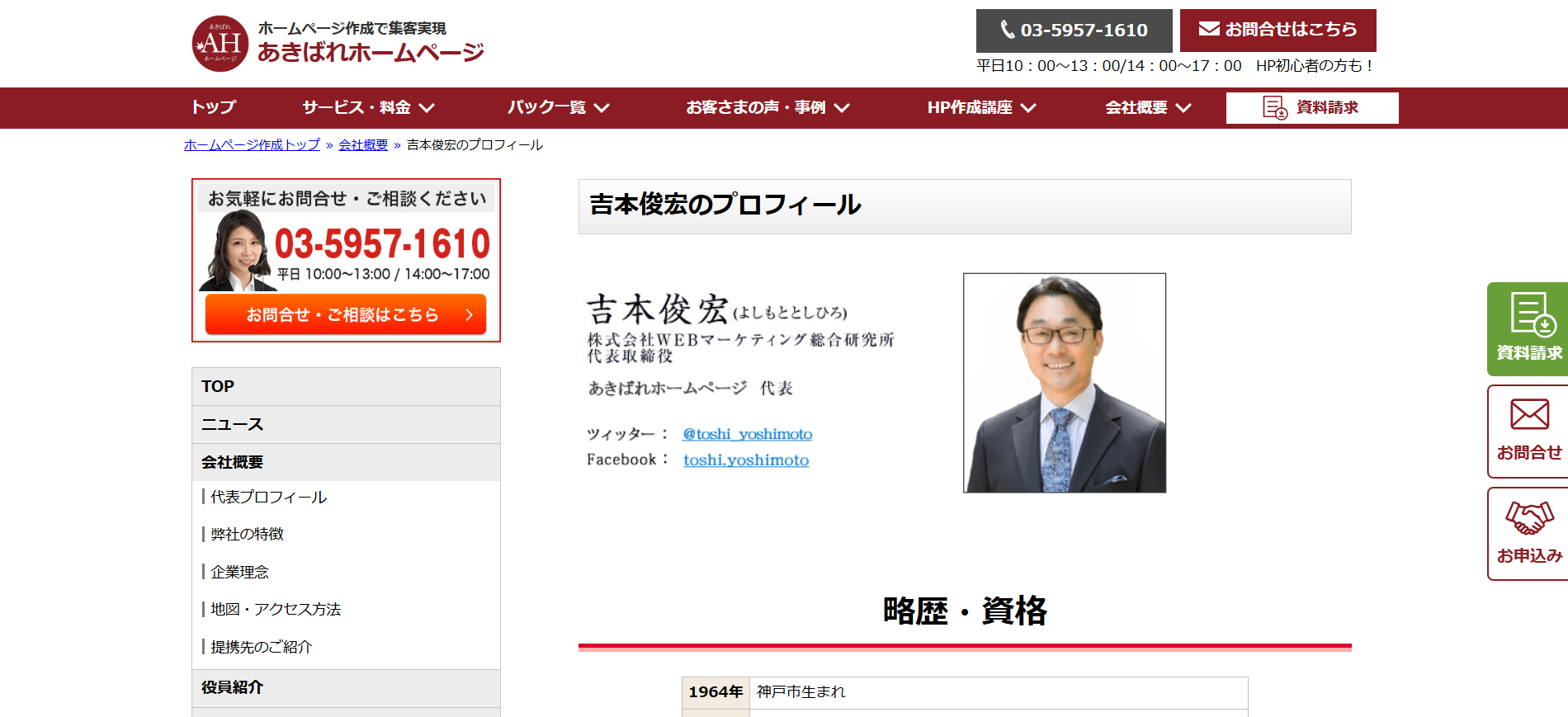The width and height of the screenshot is (1568, 717).
Task: Open Twitter link @toshi_yoshimoto
Action: [x=747, y=434]
